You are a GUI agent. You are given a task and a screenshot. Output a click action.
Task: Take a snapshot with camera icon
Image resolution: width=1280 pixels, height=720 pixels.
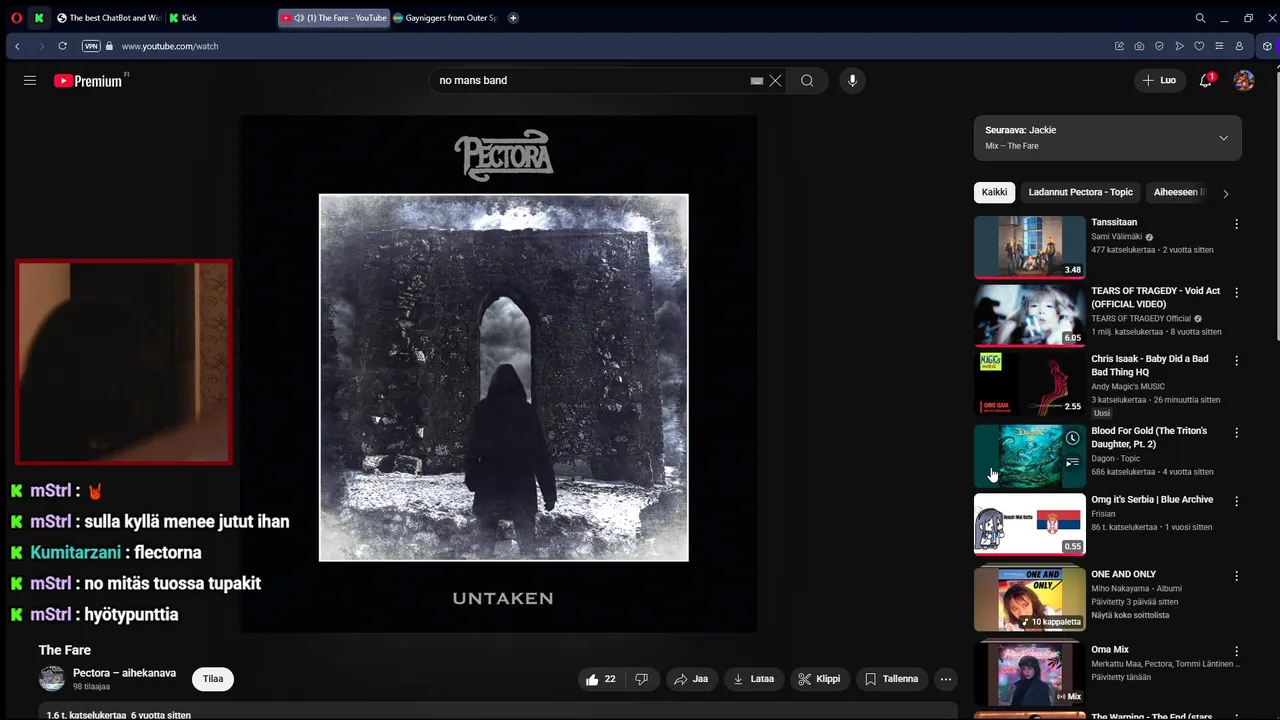click(1139, 46)
